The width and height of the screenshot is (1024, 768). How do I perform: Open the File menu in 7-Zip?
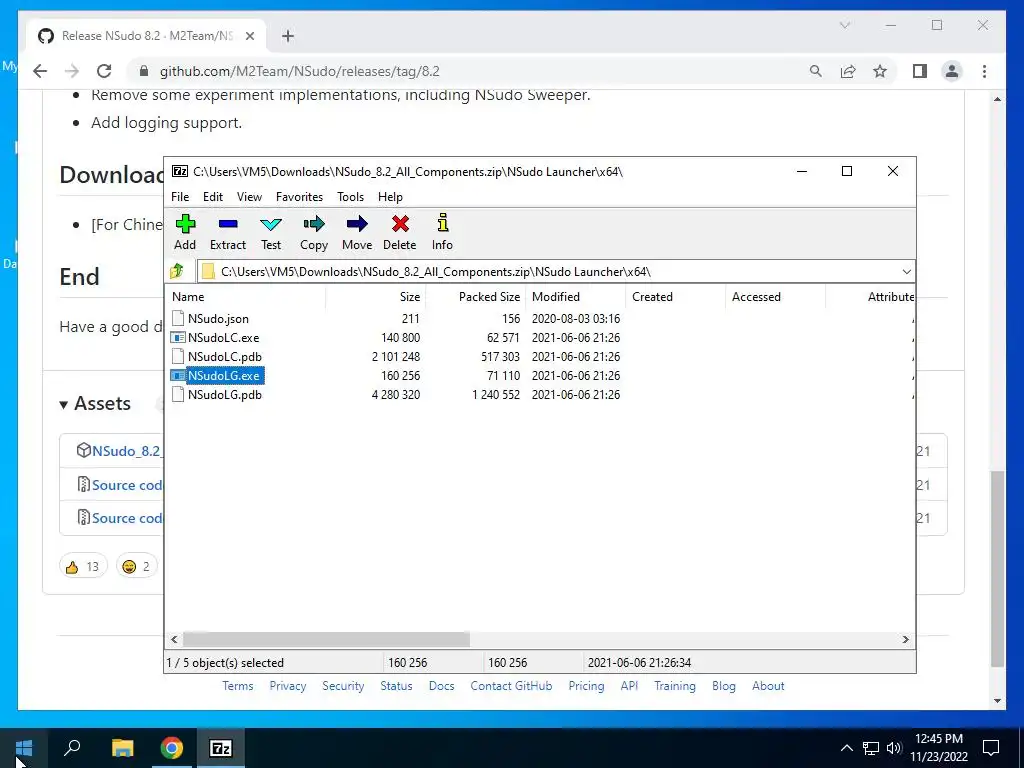pyautogui.click(x=180, y=197)
